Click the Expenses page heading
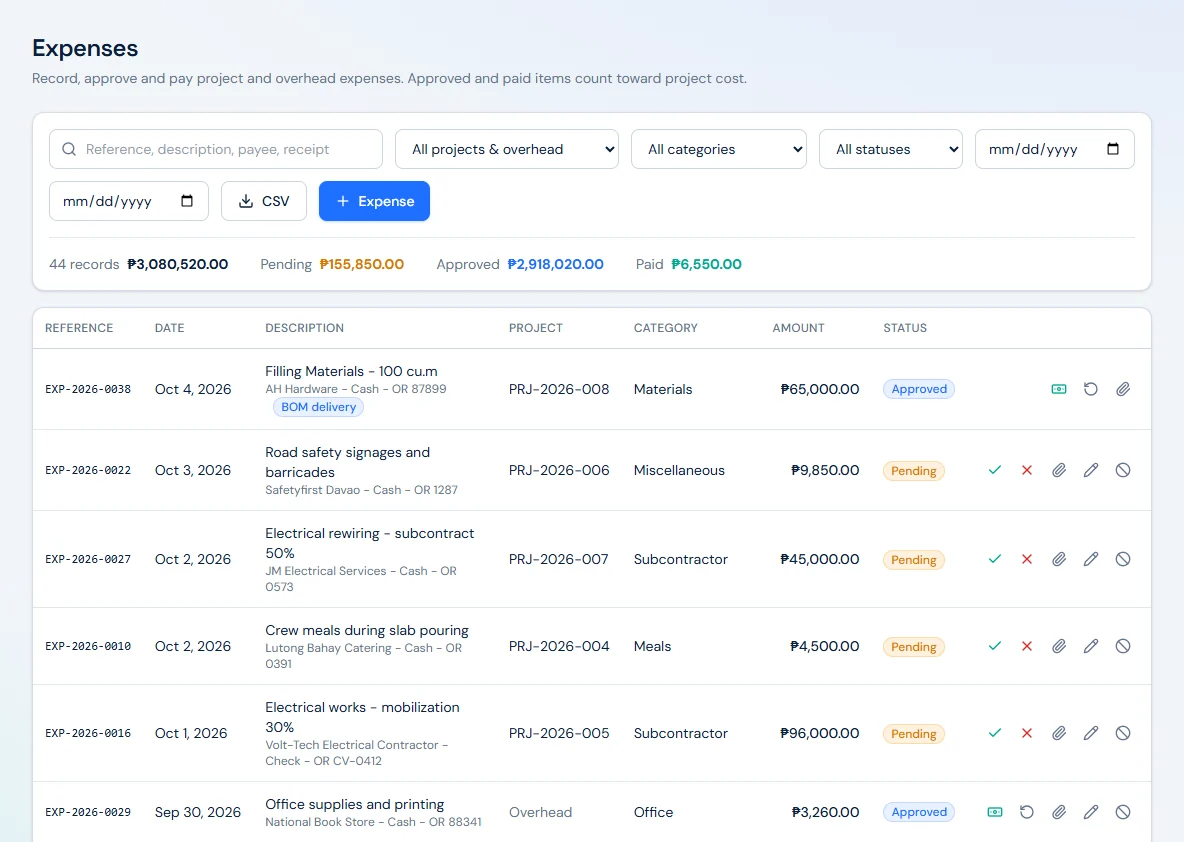Image resolution: width=1184 pixels, height=842 pixels. pyautogui.click(x=85, y=48)
